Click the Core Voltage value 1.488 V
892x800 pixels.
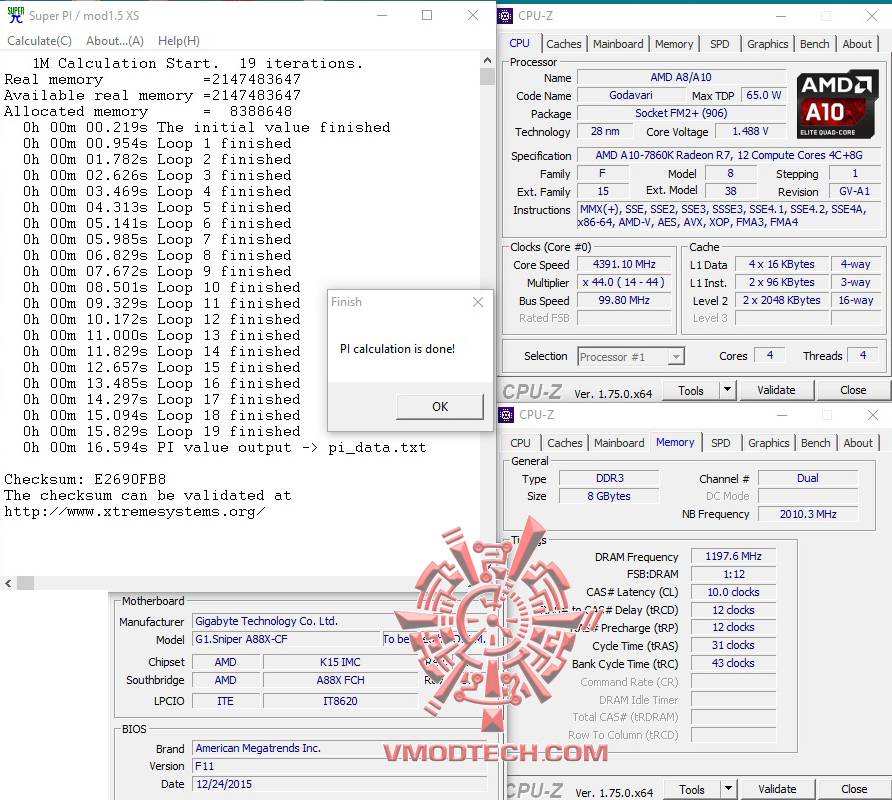tap(750, 131)
